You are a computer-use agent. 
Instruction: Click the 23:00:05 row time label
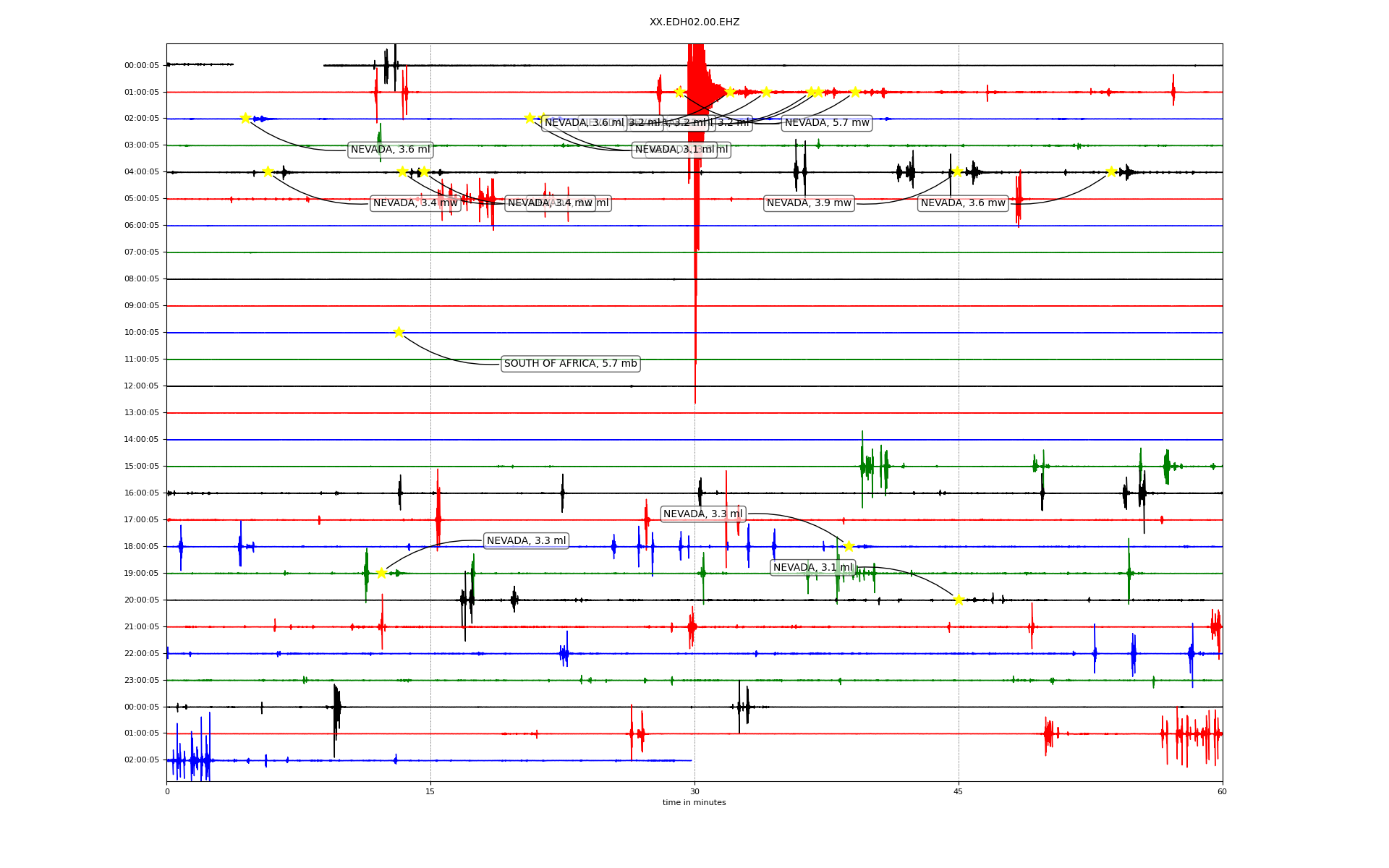click(x=142, y=680)
